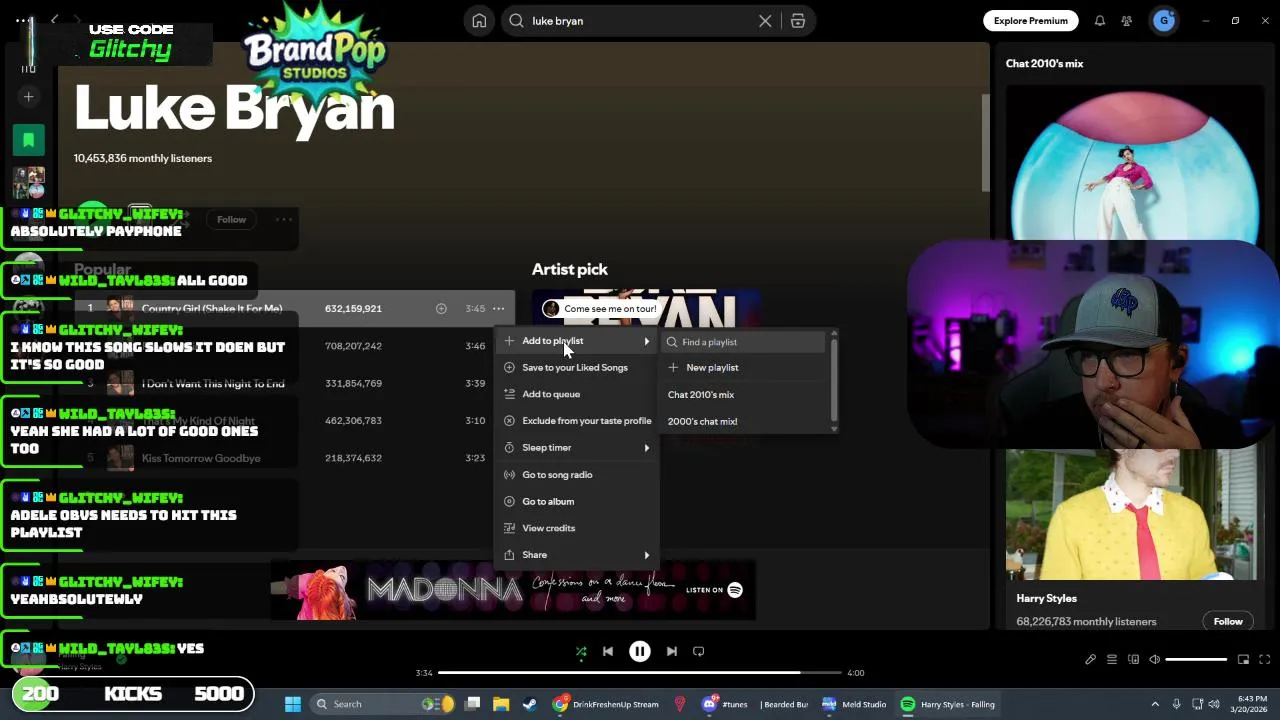Screen dimensions: 1280x720
Task: Click the search field containing luke bryan
Action: tap(640, 21)
